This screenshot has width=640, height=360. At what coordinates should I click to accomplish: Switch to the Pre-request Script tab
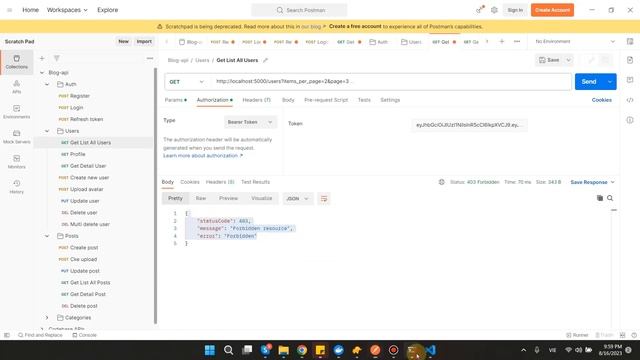pyautogui.click(x=326, y=100)
